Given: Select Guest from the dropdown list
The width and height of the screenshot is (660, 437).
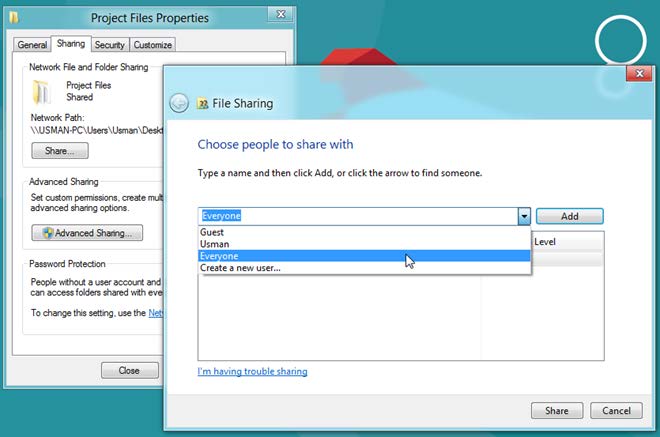Looking at the screenshot, I should 364,232.
